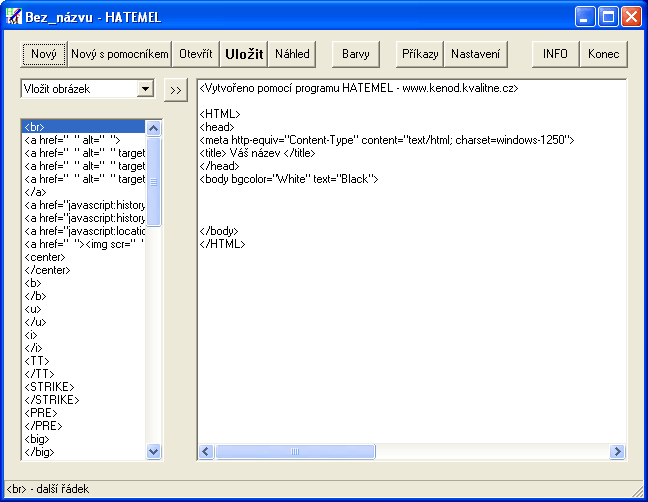Select <center> tag in the list

pos(44,256)
